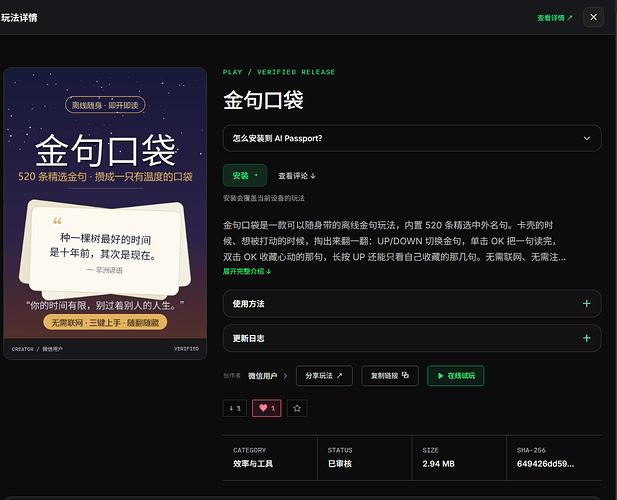Copy link with 复制链接 button

click(390, 376)
